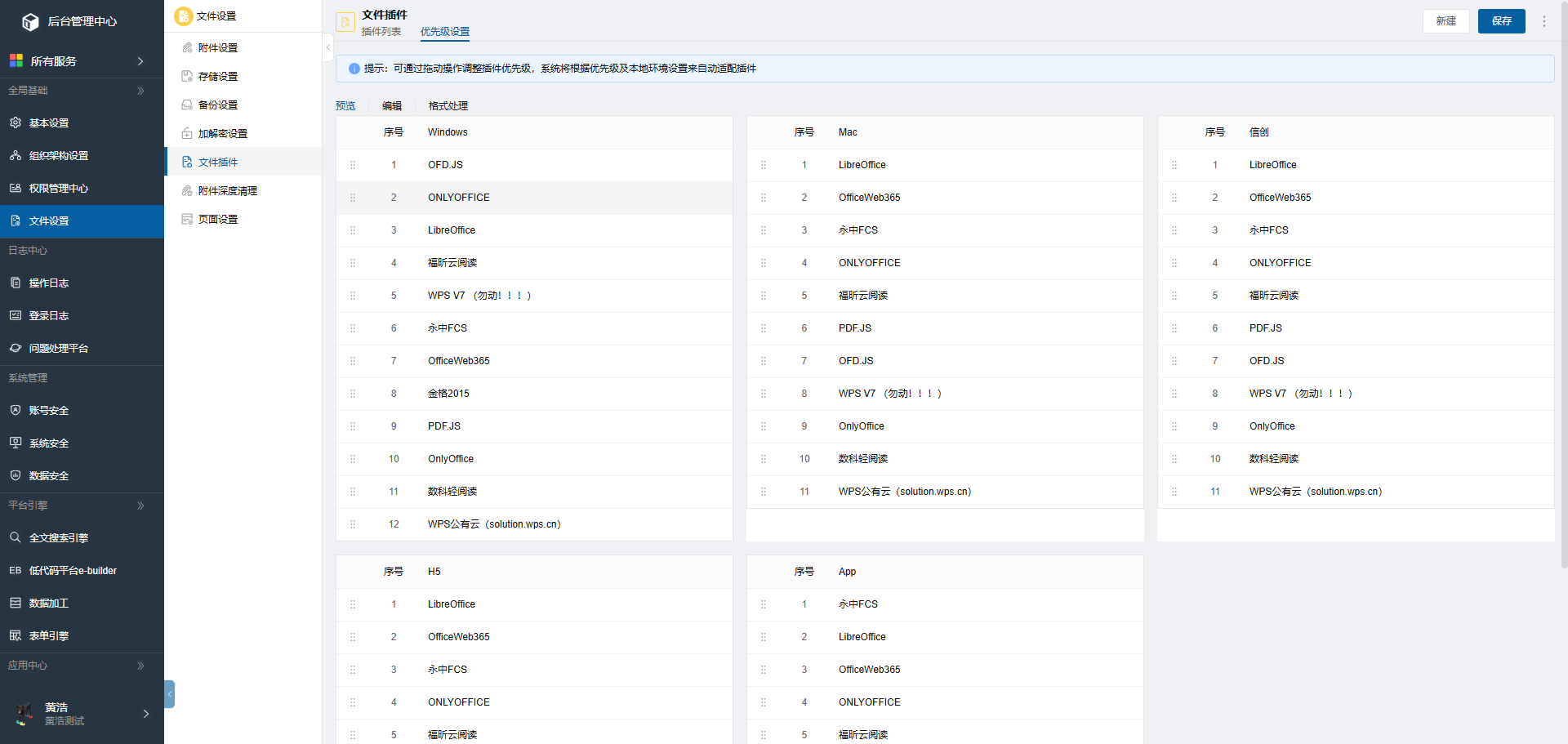
Task: Click the 存储设置 icon
Action: click(187, 76)
